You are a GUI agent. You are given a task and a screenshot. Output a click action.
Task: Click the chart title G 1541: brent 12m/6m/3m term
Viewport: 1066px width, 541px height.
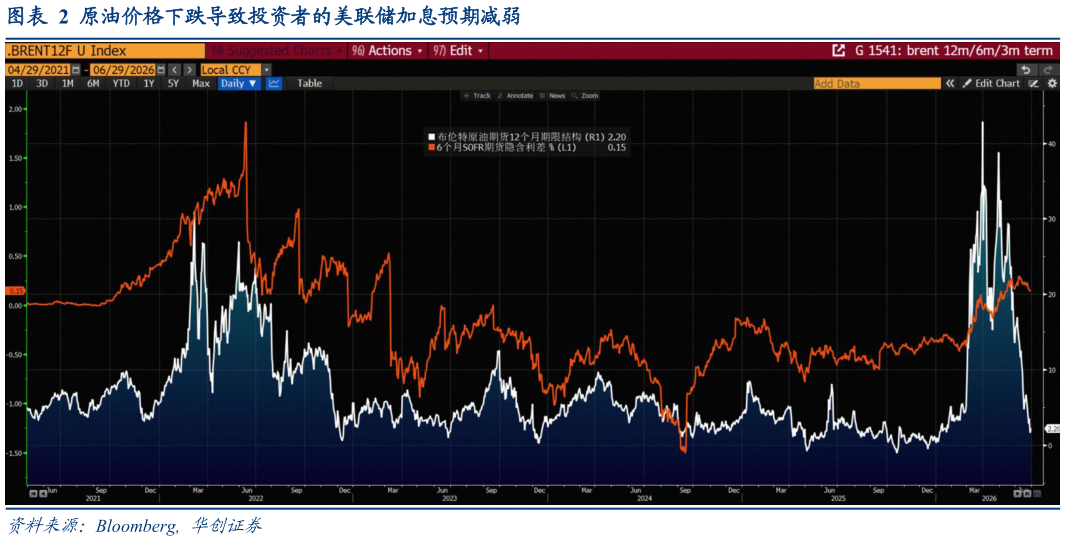pos(955,50)
